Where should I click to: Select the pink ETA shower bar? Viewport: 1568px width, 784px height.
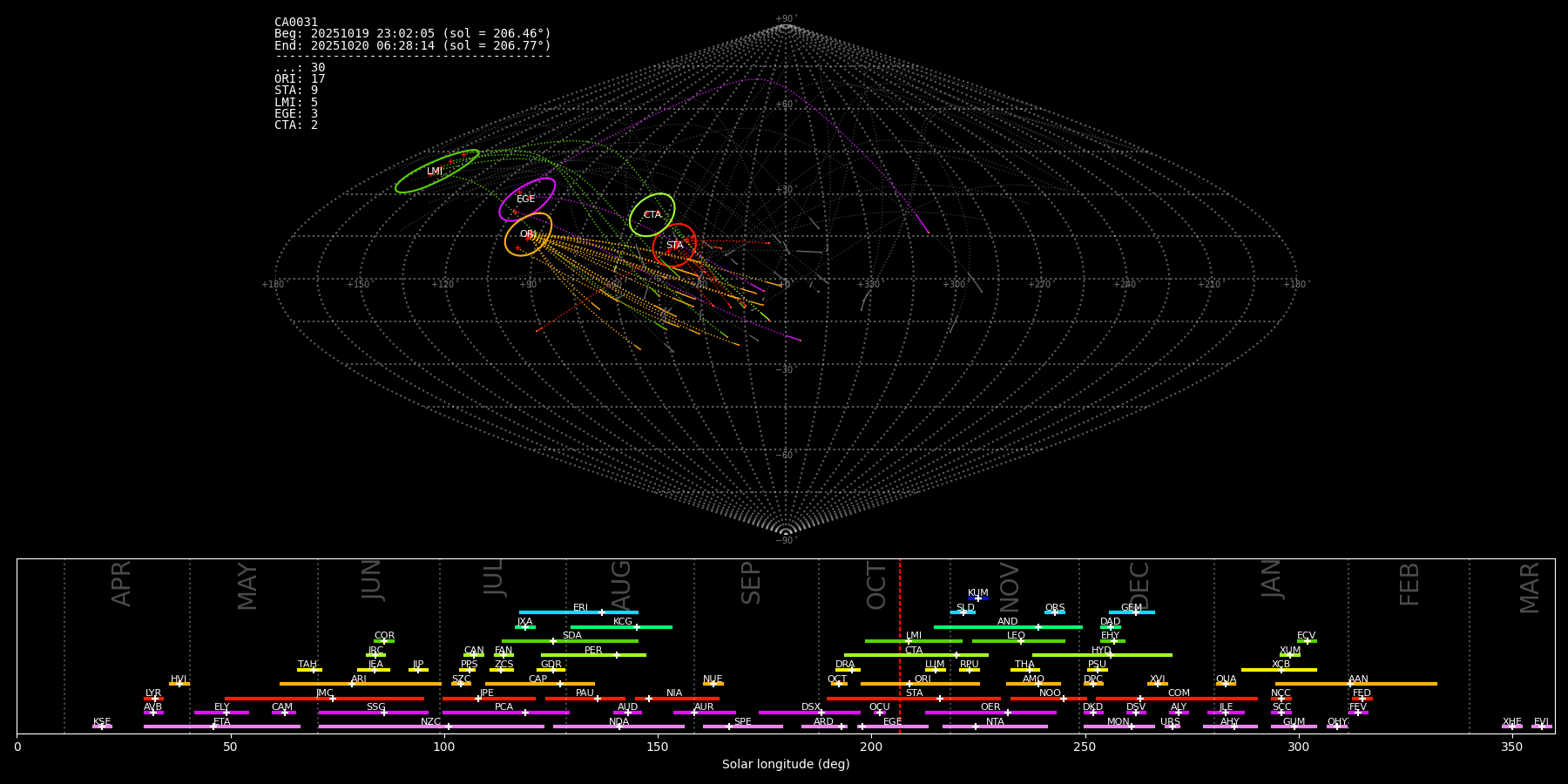[221, 727]
